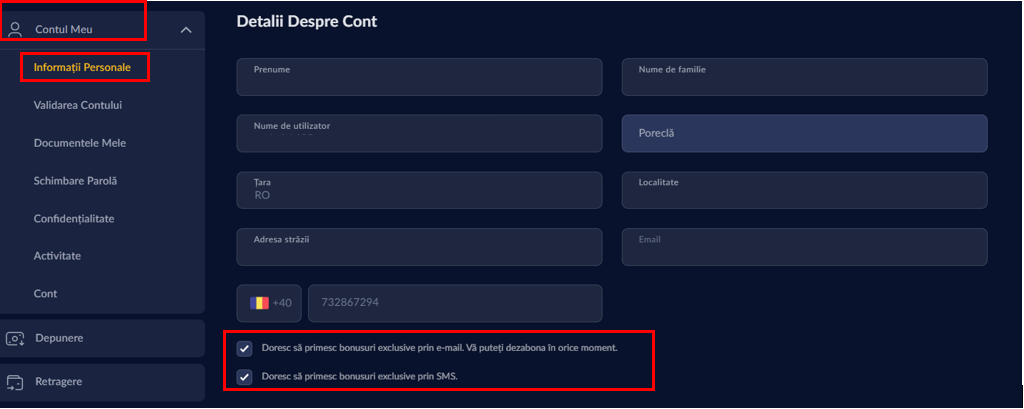Uncheck the exclusive bonuses by e-mail checkbox
Screen dimensions: 1024x409
click(x=244, y=348)
